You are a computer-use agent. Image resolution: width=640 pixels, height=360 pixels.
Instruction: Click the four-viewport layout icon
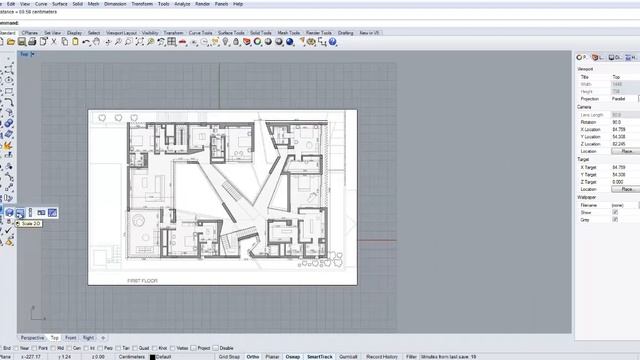pos(172,42)
